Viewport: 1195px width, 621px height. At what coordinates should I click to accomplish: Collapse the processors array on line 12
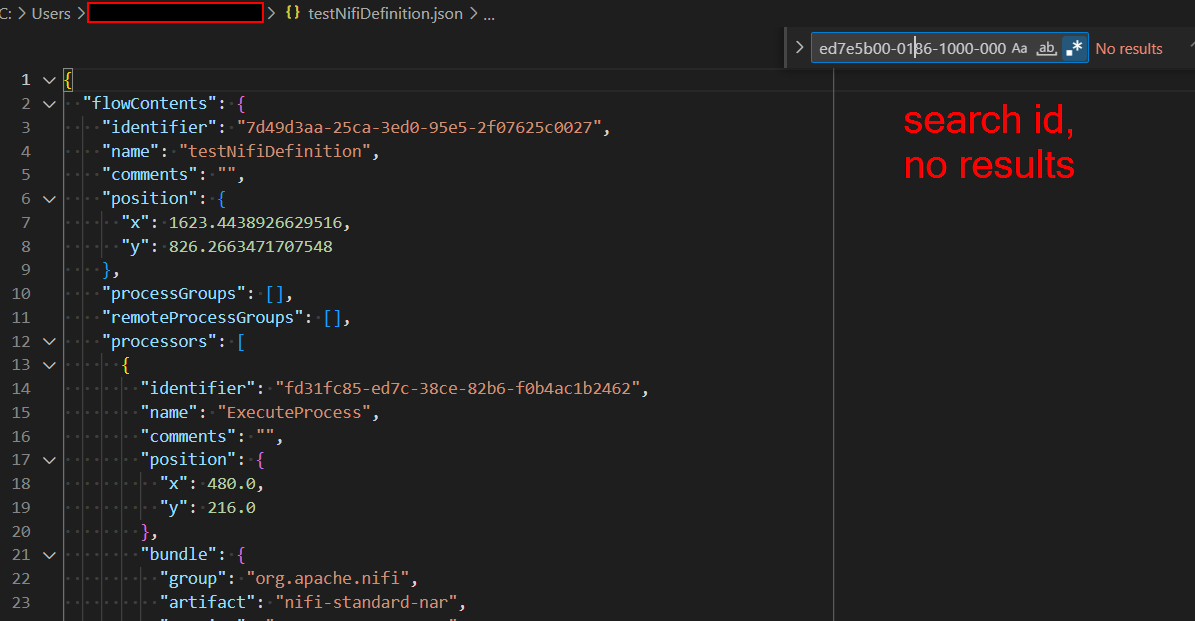(x=48, y=340)
